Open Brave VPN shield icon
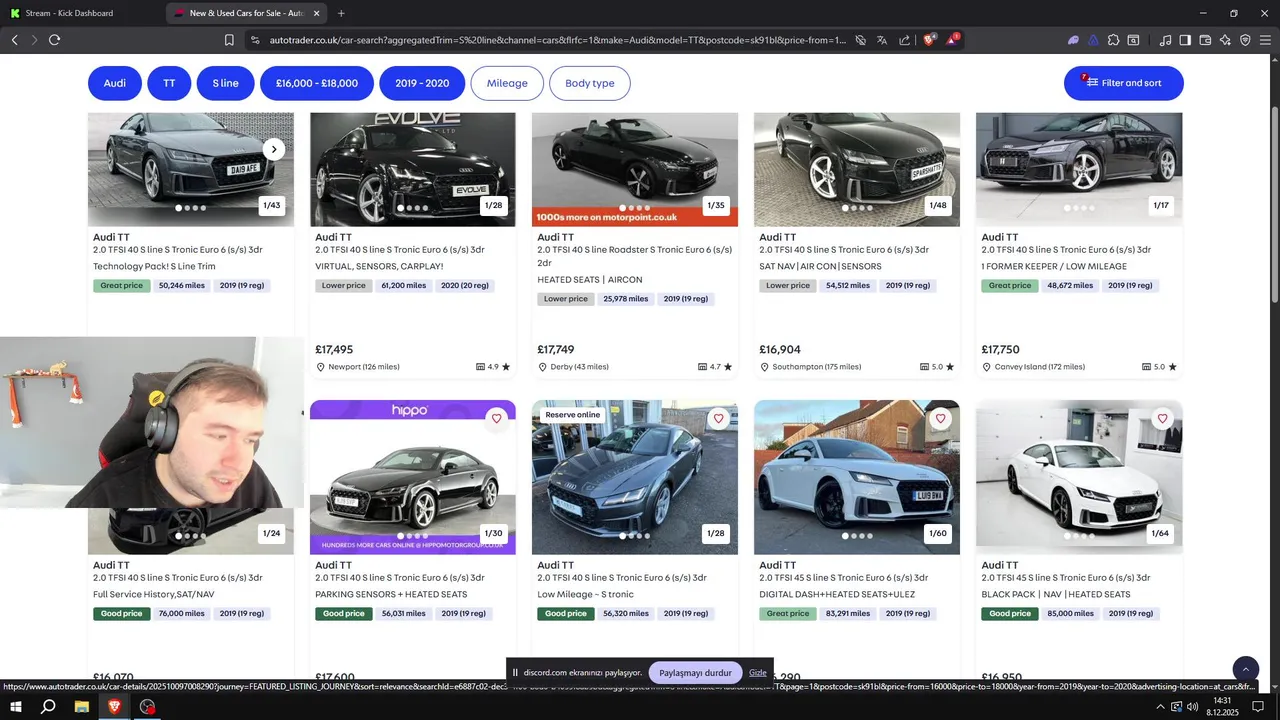This screenshot has height=720, width=1280. pos(1245,40)
